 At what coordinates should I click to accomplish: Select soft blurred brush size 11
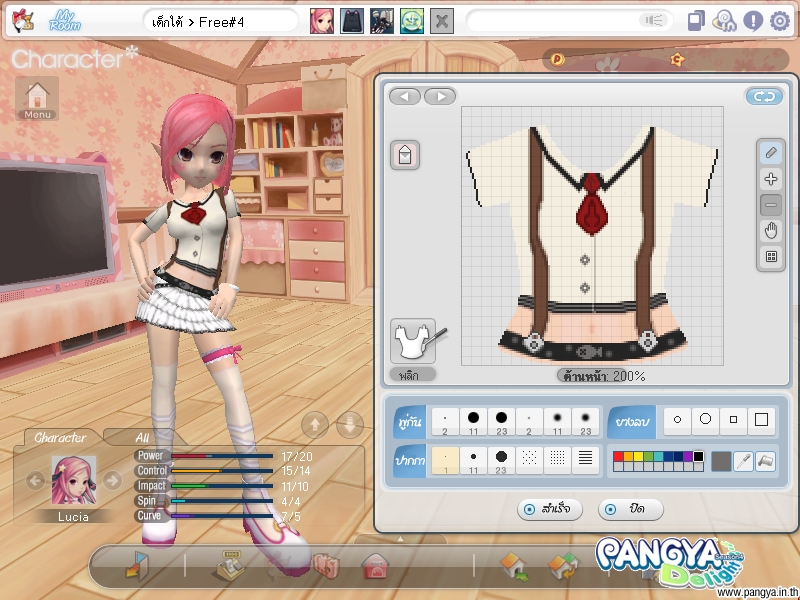click(x=557, y=422)
